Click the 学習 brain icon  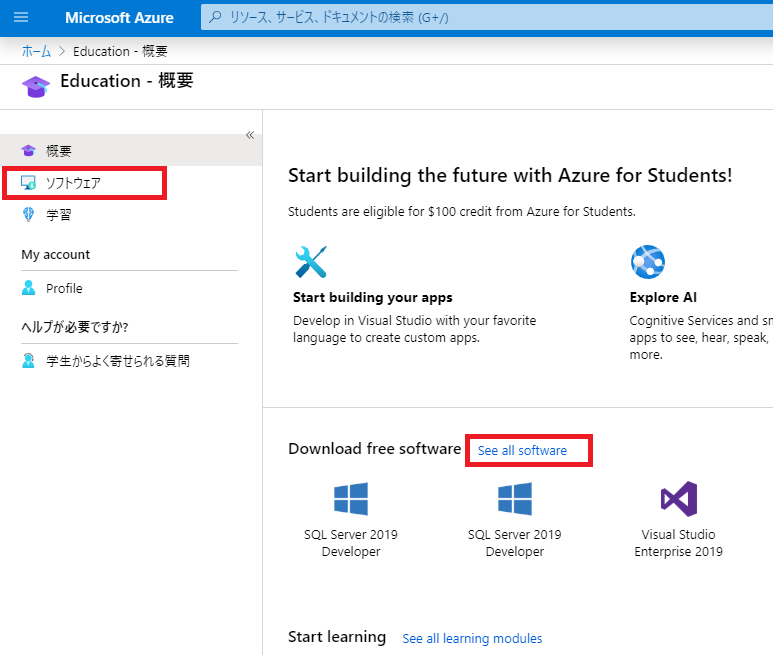(29, 214)
